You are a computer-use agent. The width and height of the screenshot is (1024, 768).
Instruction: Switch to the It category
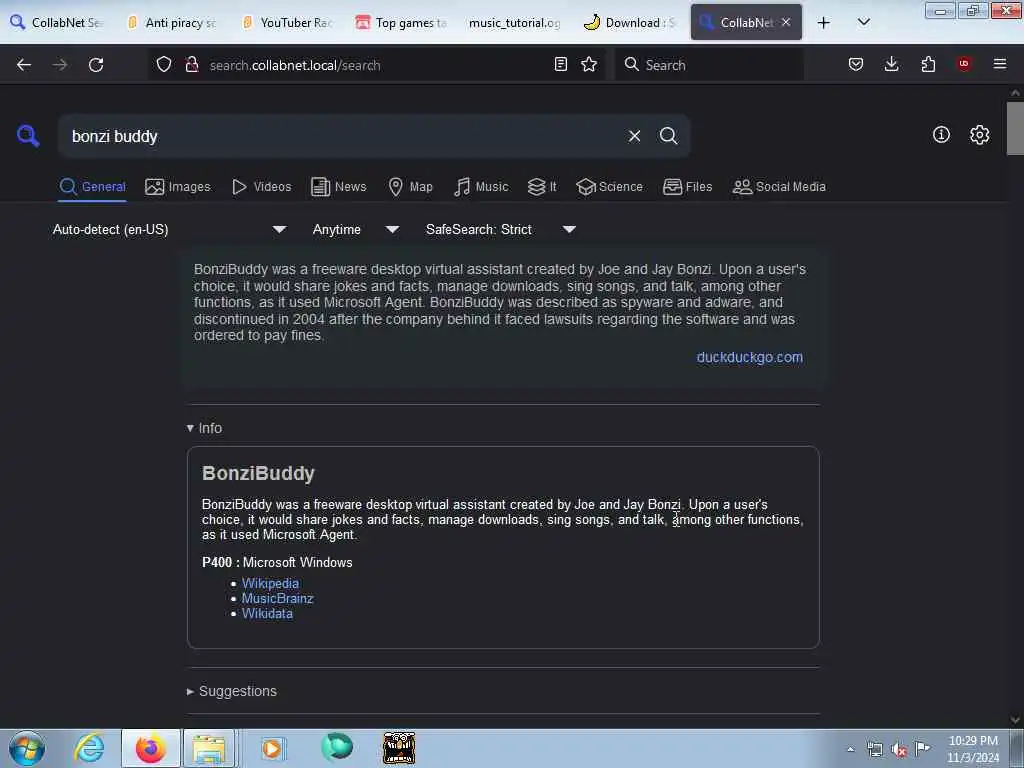click(x=542, y=187)
